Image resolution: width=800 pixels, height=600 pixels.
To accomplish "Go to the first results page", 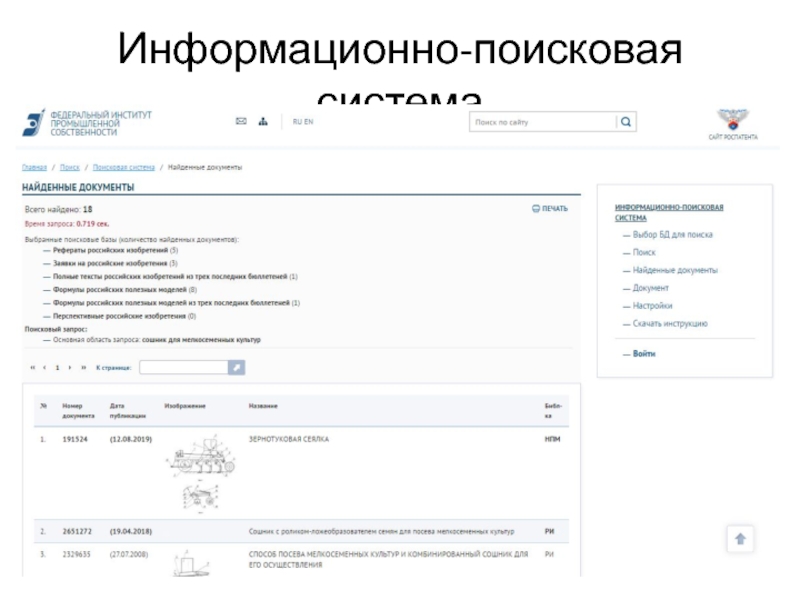I will pos(32,368).
